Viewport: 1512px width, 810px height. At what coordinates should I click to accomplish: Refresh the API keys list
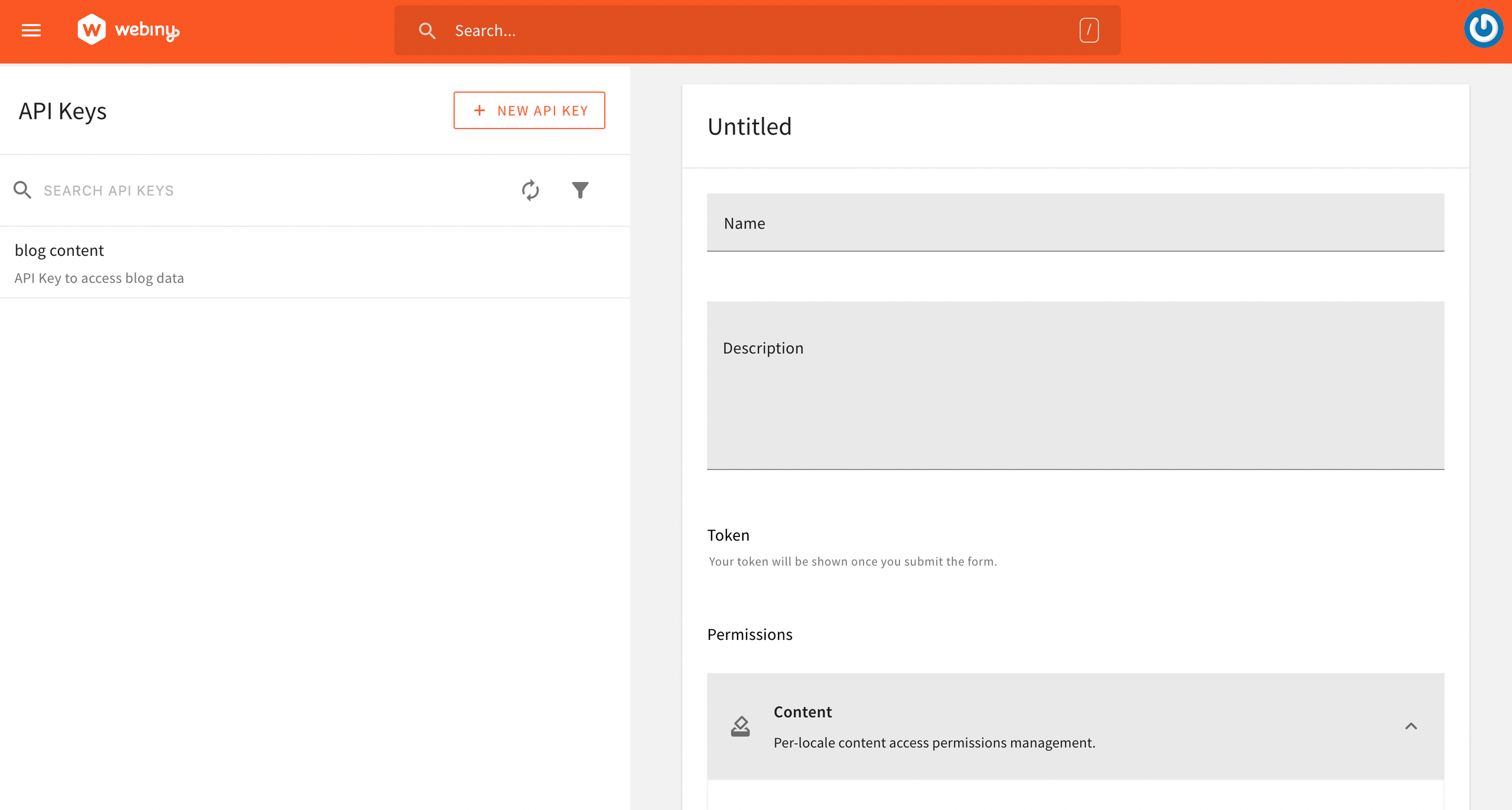click(x=530, y=190)
